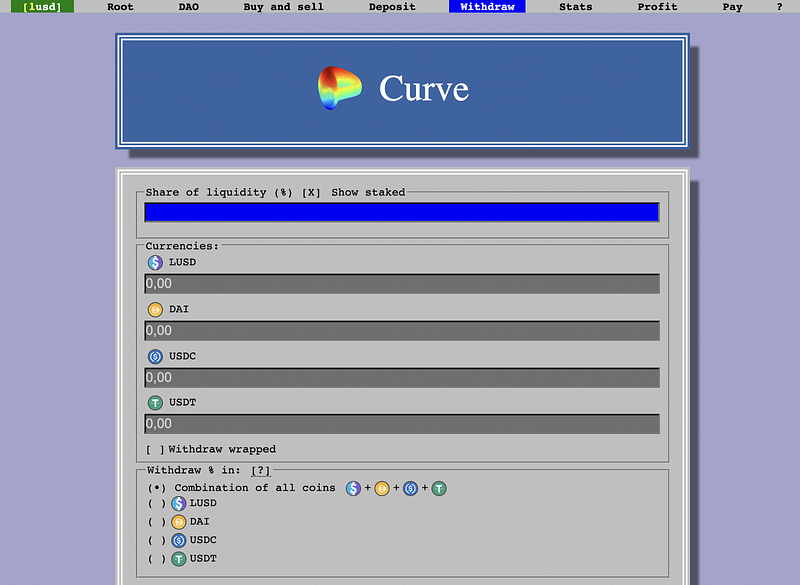
Task: Click USDT icon beside its withdraw radio option
Action: coord(179,559)
